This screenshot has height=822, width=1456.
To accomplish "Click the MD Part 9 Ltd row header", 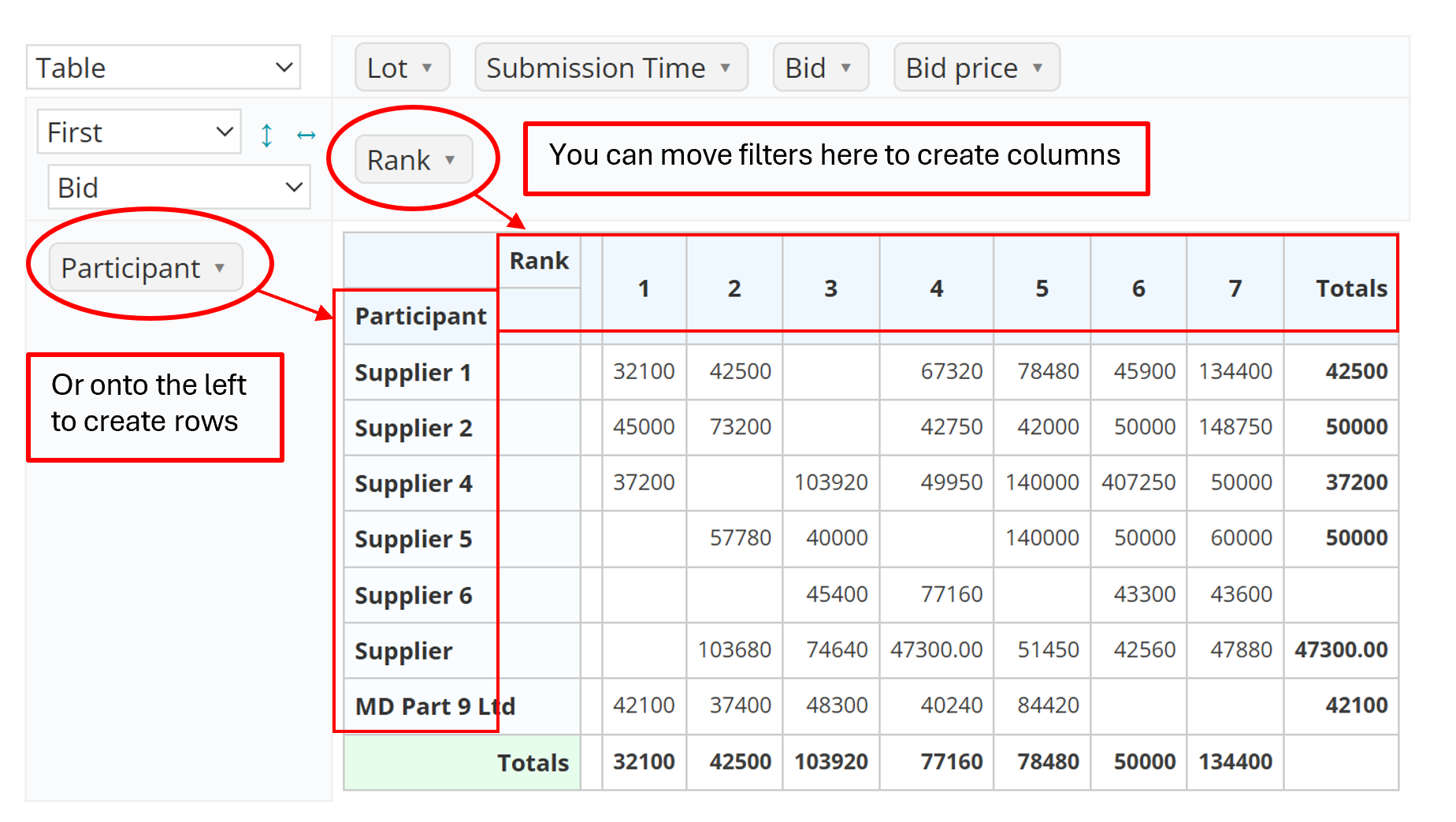I will tap(435, 706).
